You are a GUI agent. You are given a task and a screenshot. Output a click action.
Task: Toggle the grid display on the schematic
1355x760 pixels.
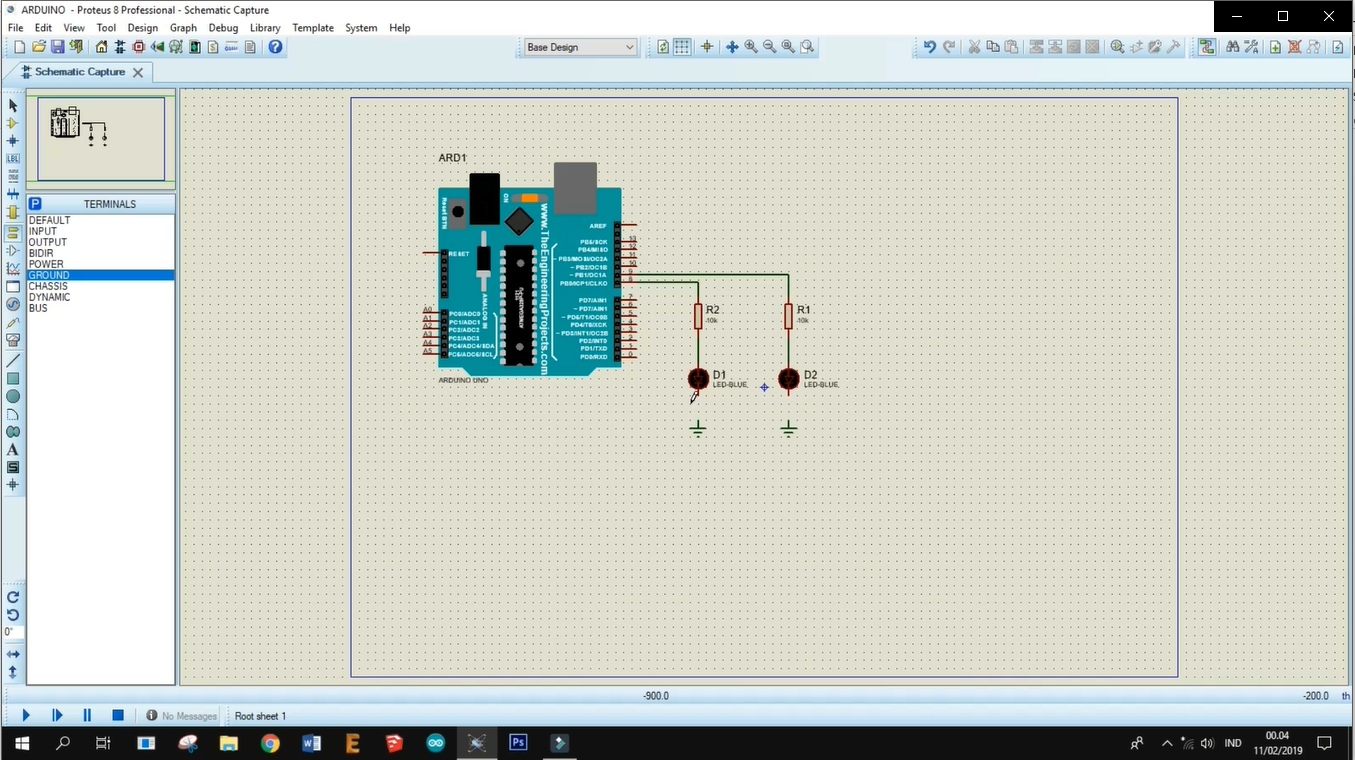point(682,46)
